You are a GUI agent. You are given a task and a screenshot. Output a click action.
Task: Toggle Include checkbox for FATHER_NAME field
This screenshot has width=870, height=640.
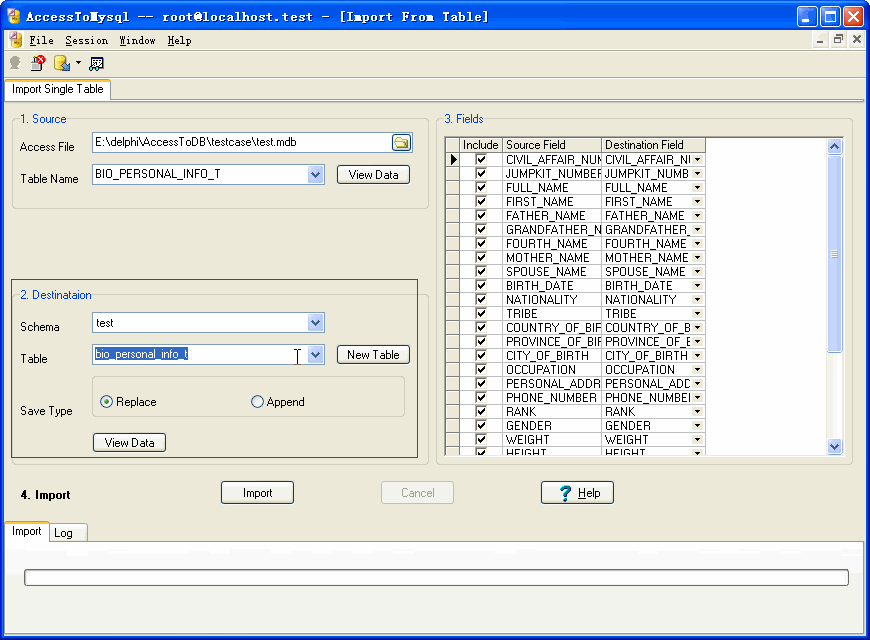point(481,216)
